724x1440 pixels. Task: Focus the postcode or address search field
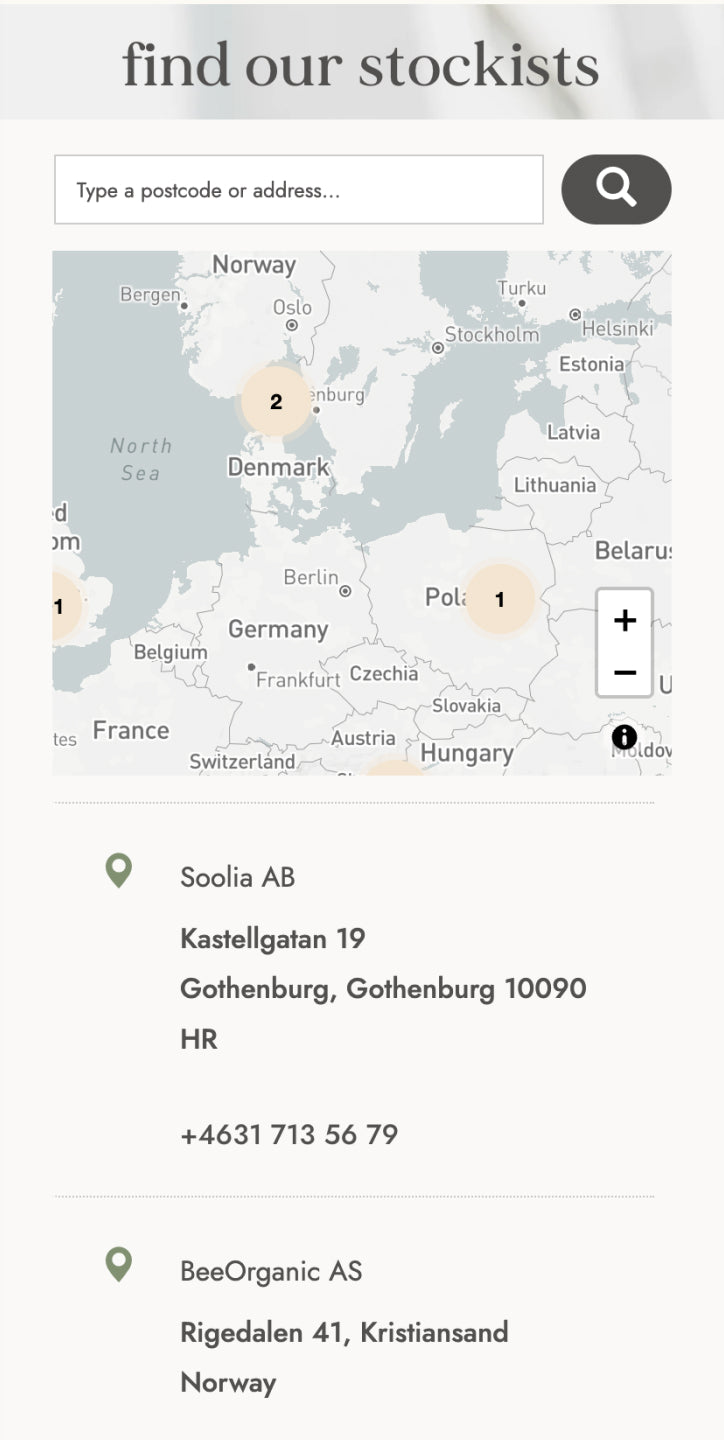coord(298,190)
